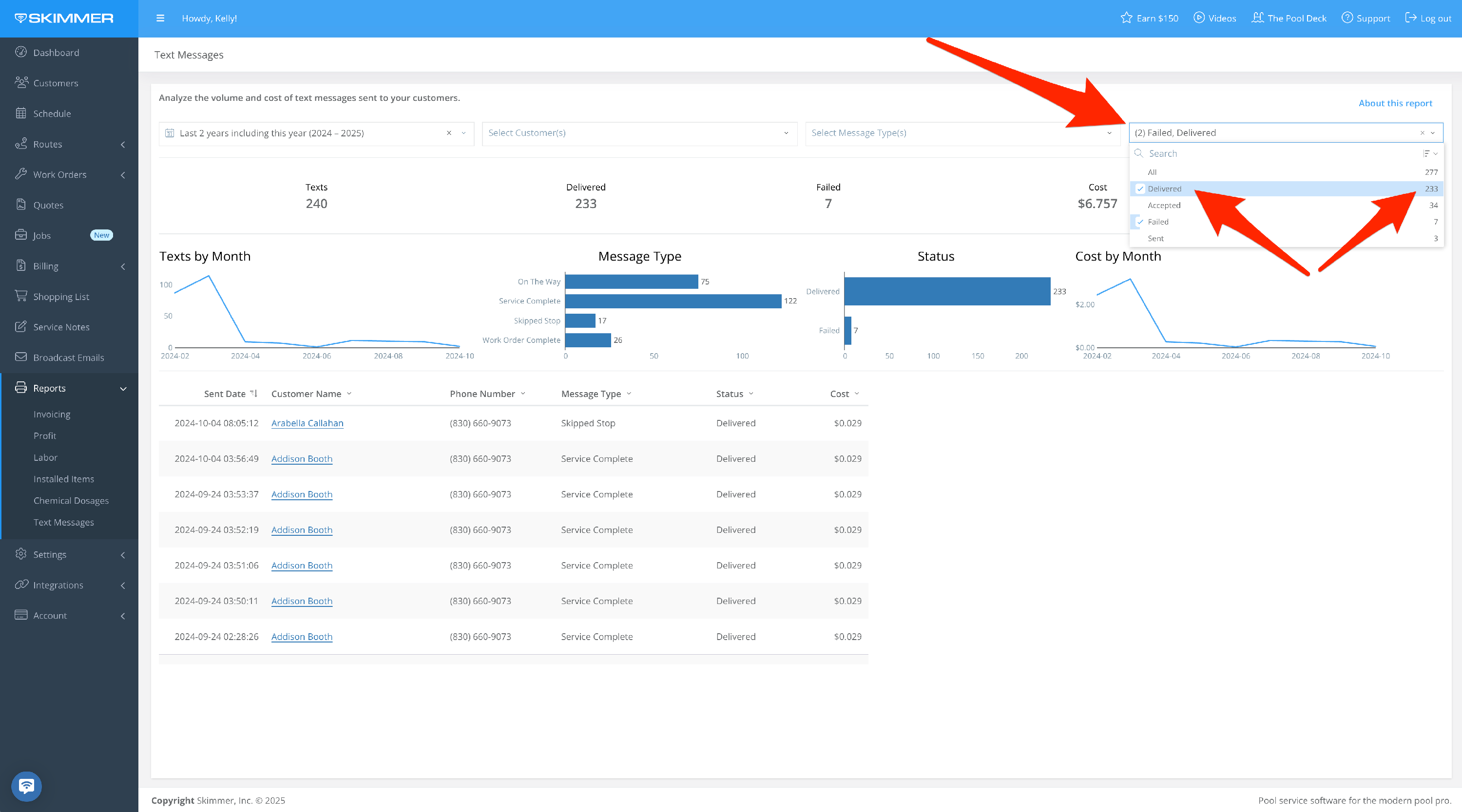Uncheck the Delivered status option
This screenshot has width=1462, height=812.
1140,189
